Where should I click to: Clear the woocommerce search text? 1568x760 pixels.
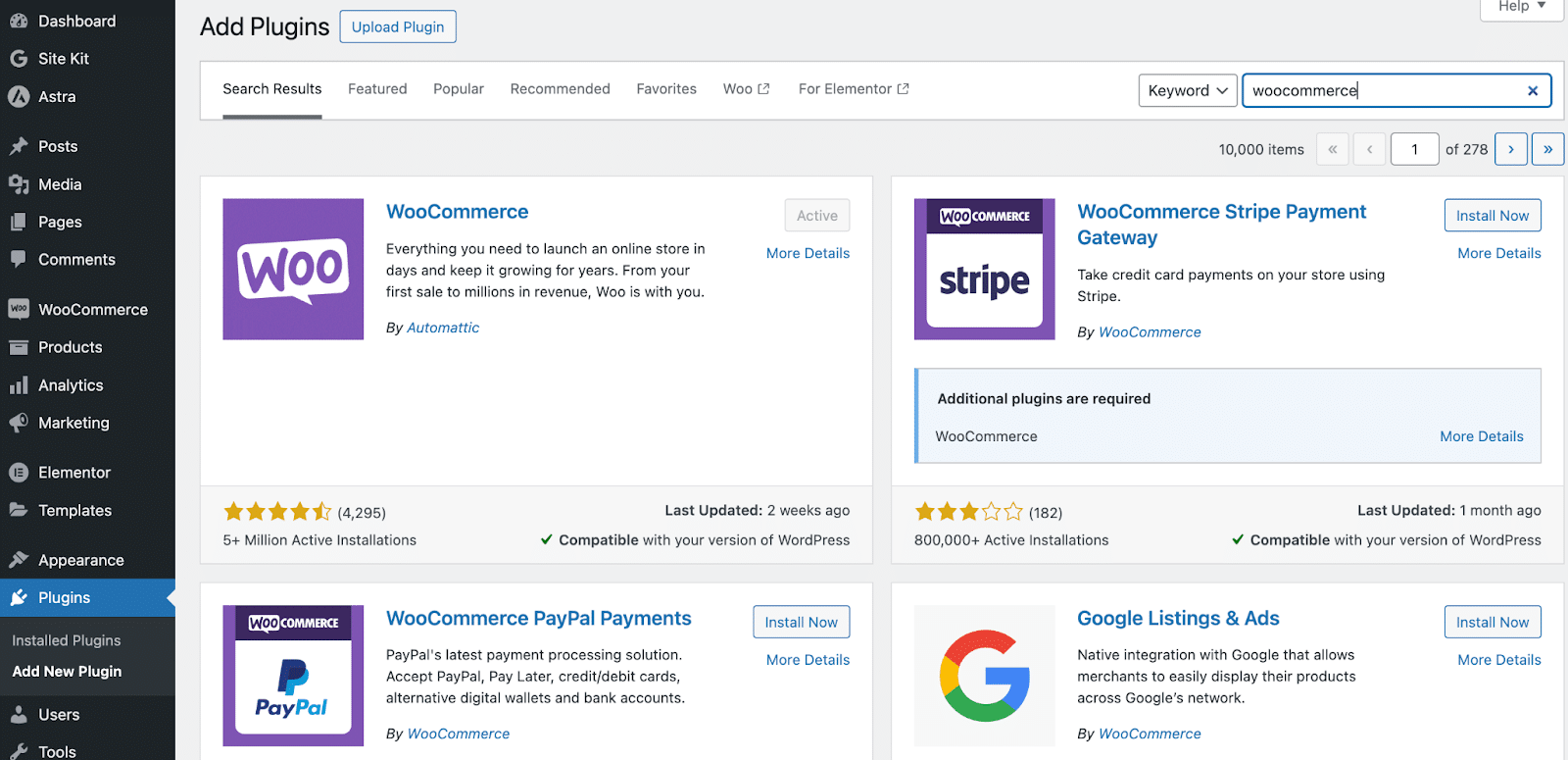coord(1533,91)
